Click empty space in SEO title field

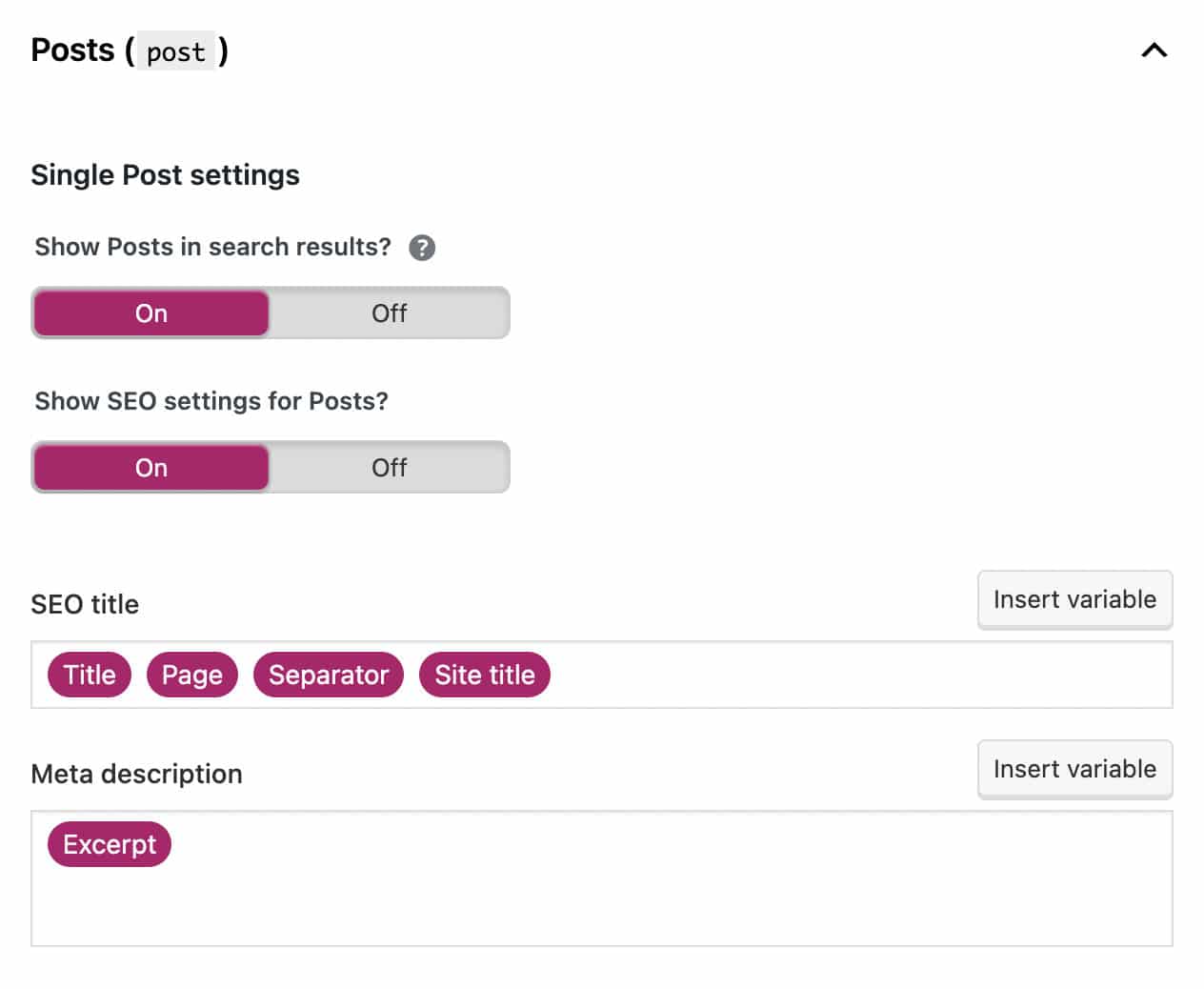coord(857,675)
